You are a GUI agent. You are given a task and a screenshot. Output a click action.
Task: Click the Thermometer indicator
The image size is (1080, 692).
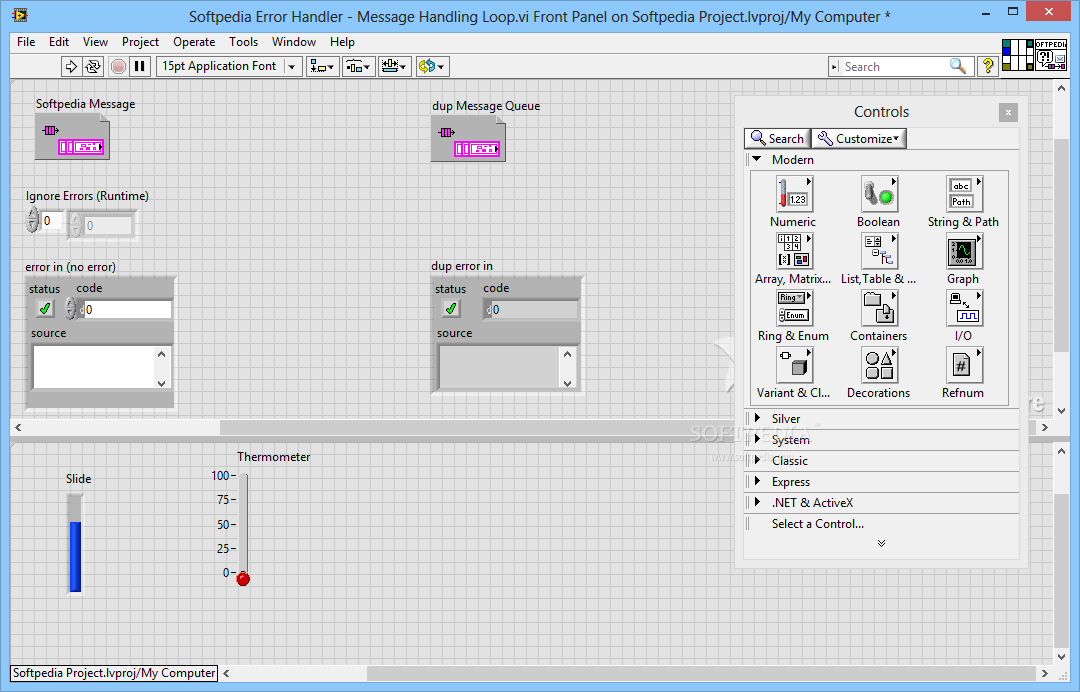[x=242, y=529]
